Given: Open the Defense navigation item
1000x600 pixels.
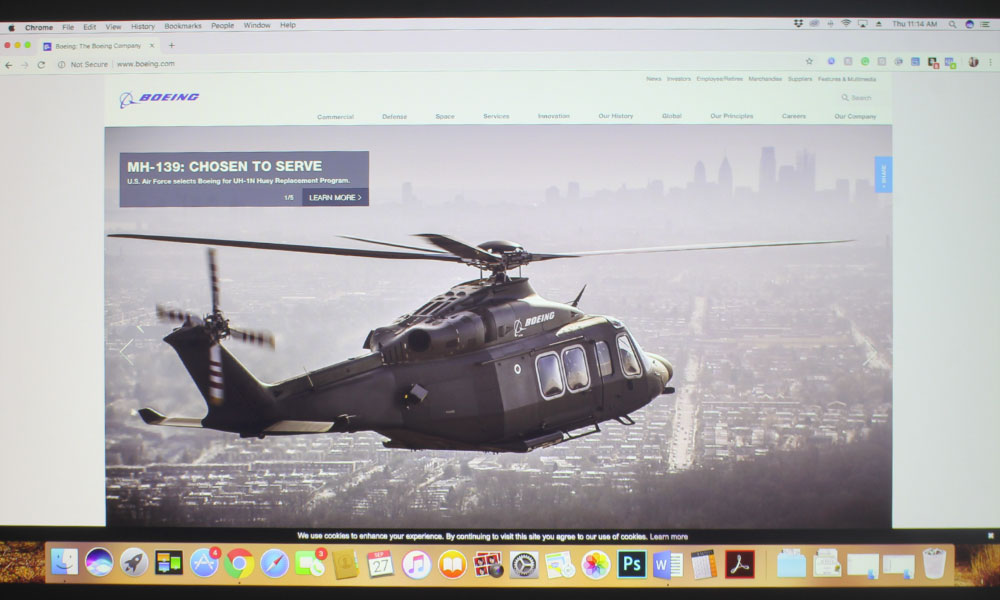Looking at the screenshot, I should 395,117.
